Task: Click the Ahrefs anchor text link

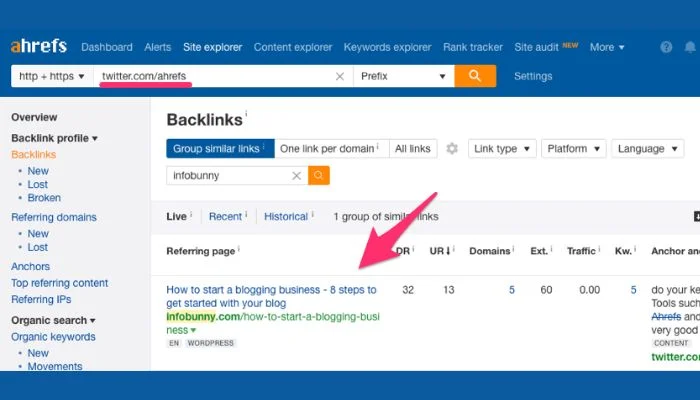Action: [666, 317]
